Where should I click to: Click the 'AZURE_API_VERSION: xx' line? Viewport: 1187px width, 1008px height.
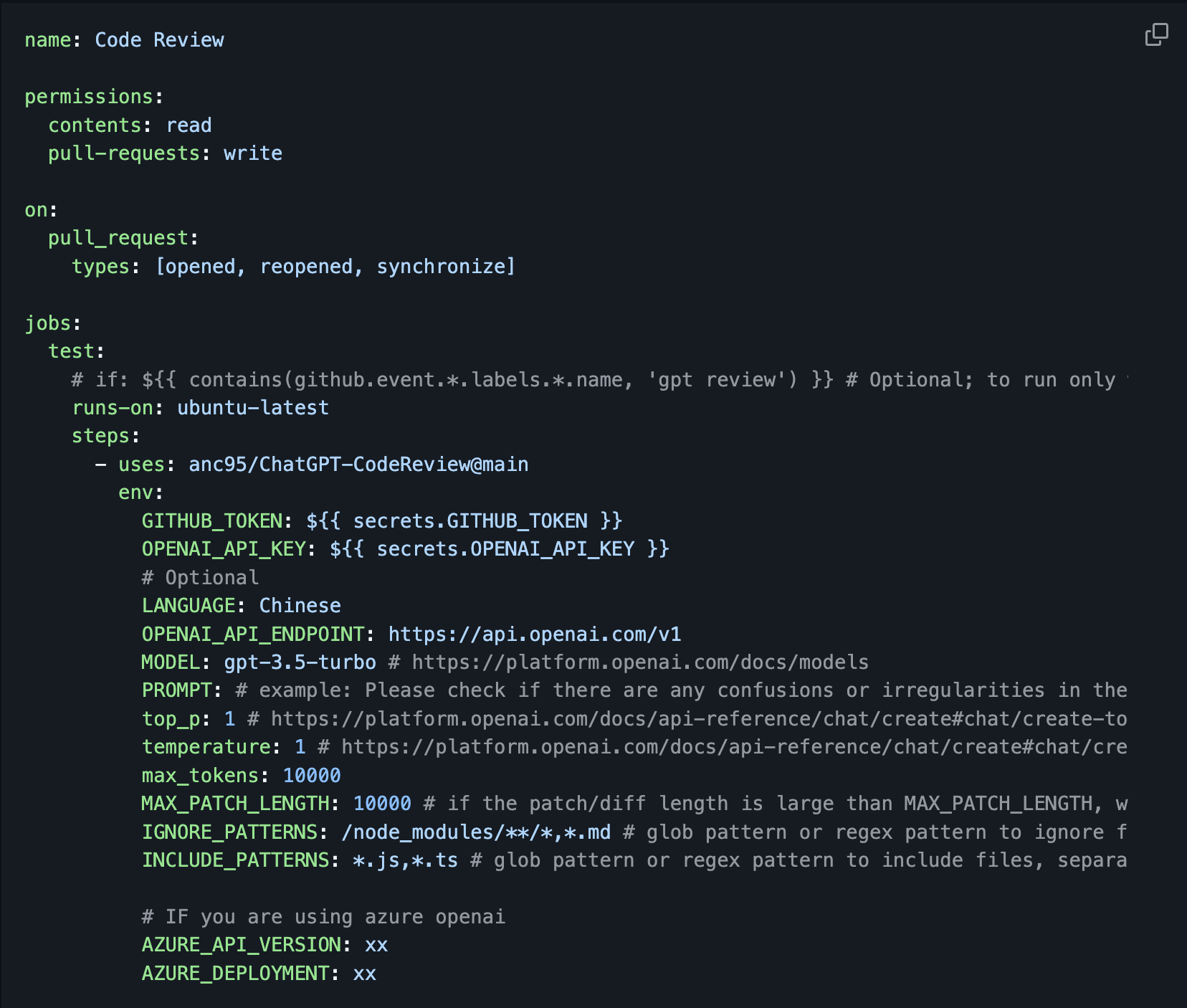pos(265,945)
